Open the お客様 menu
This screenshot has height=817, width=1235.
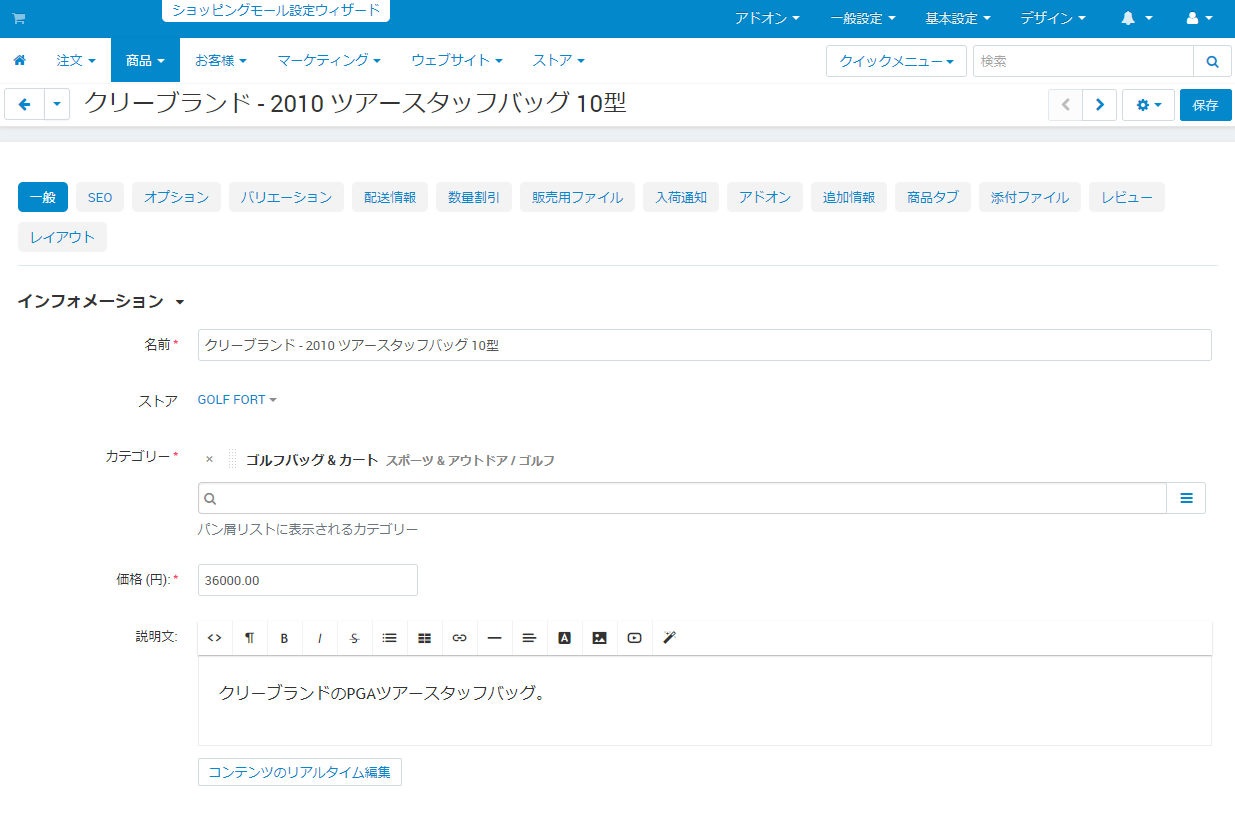coord(221,61)
